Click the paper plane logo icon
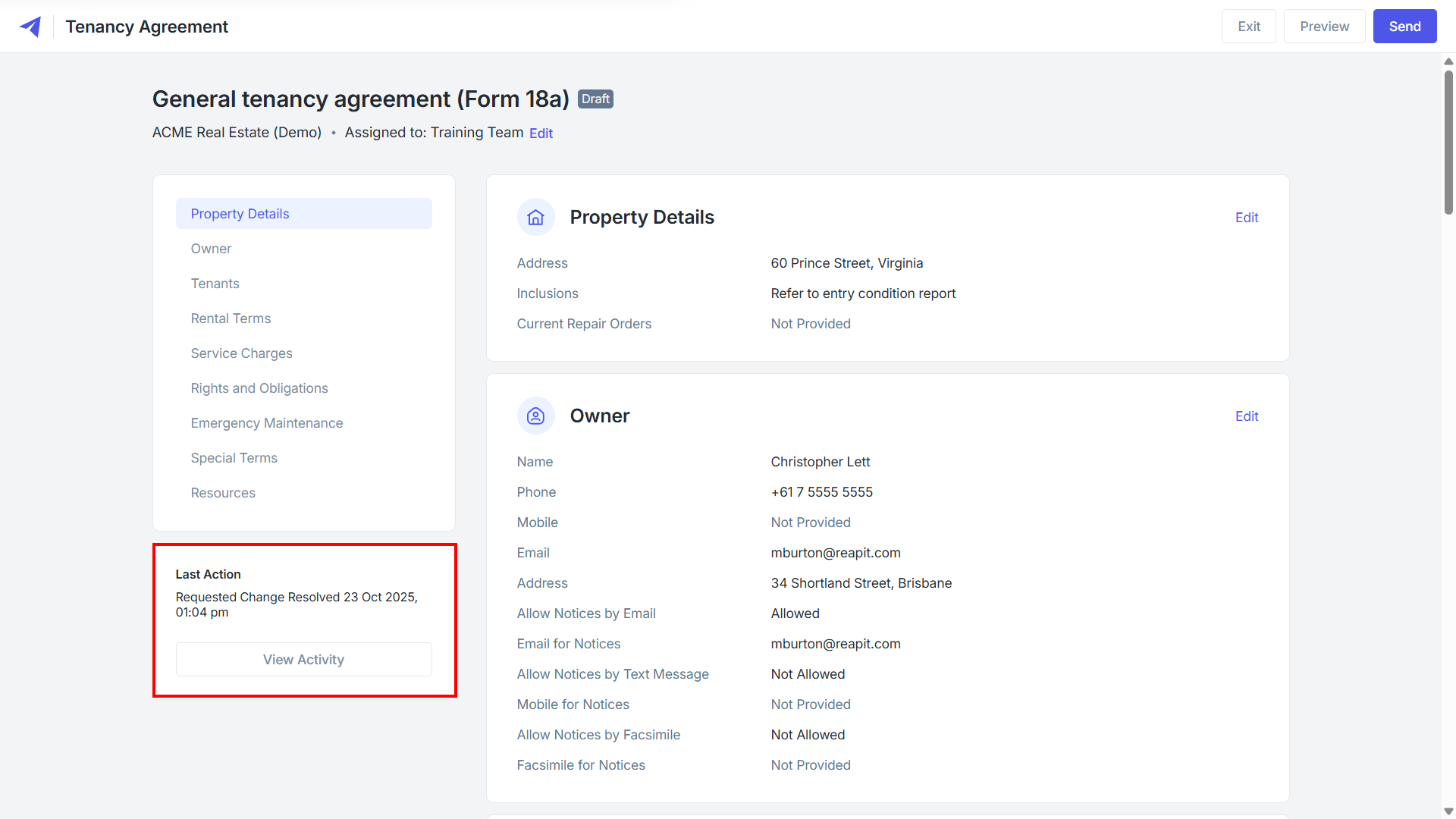Screen dimensions: 1456x819 30,27
